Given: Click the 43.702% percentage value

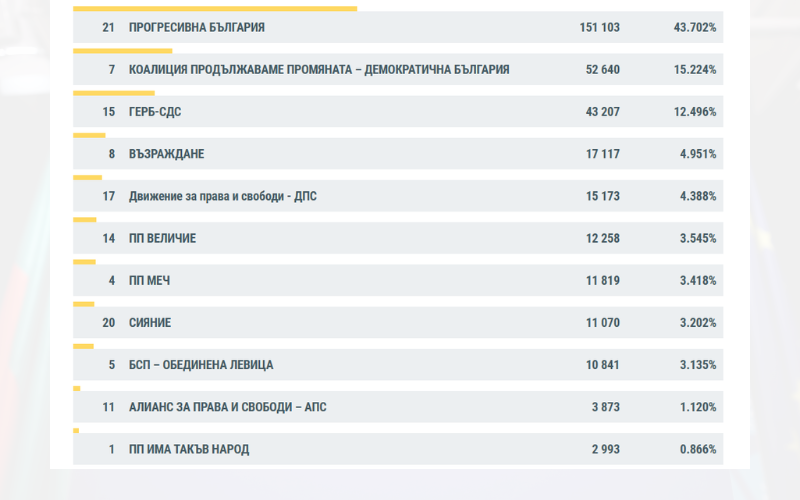Looking at the screenshot, I should click(x=695, y=28).
